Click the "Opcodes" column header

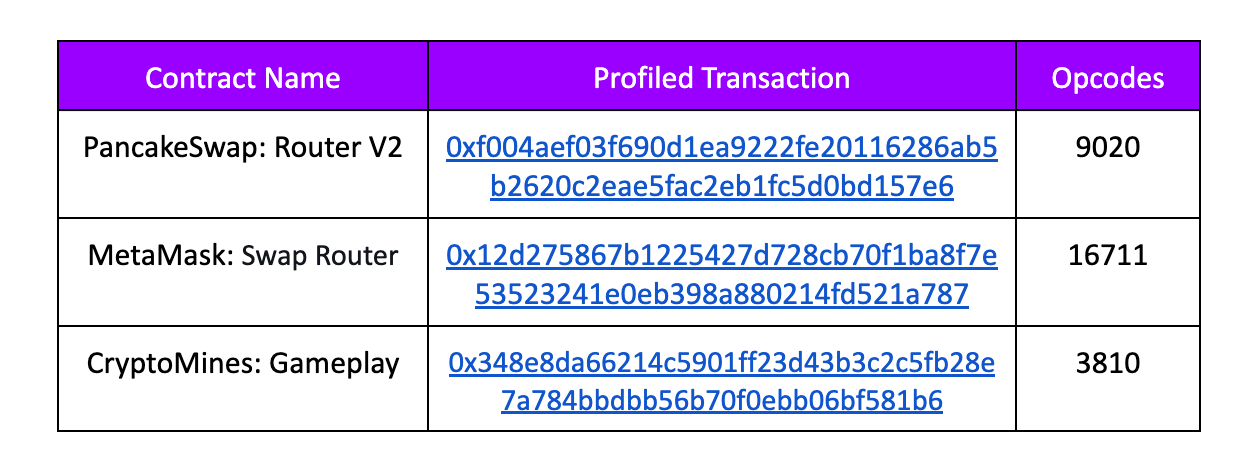pos(1107,78)
